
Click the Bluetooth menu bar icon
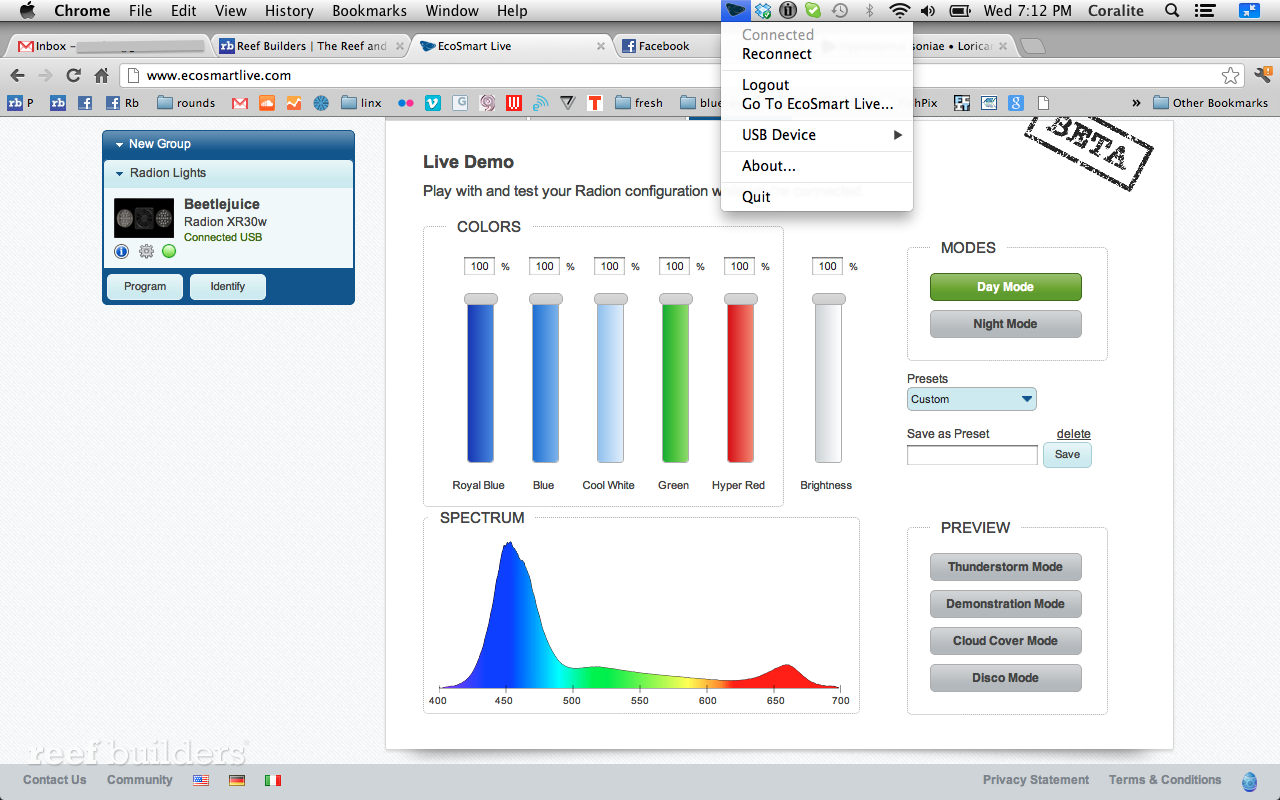point(869,11)
